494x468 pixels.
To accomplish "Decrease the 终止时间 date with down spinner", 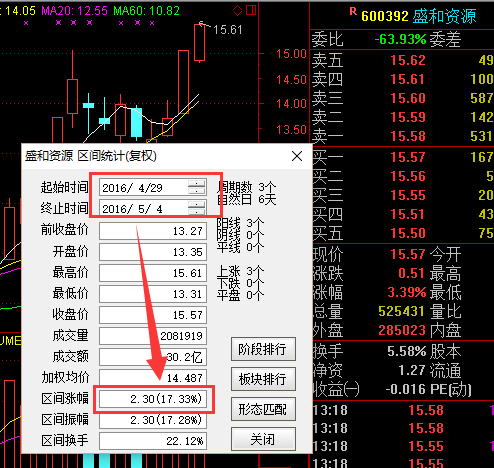I will [x=197, y=211].
